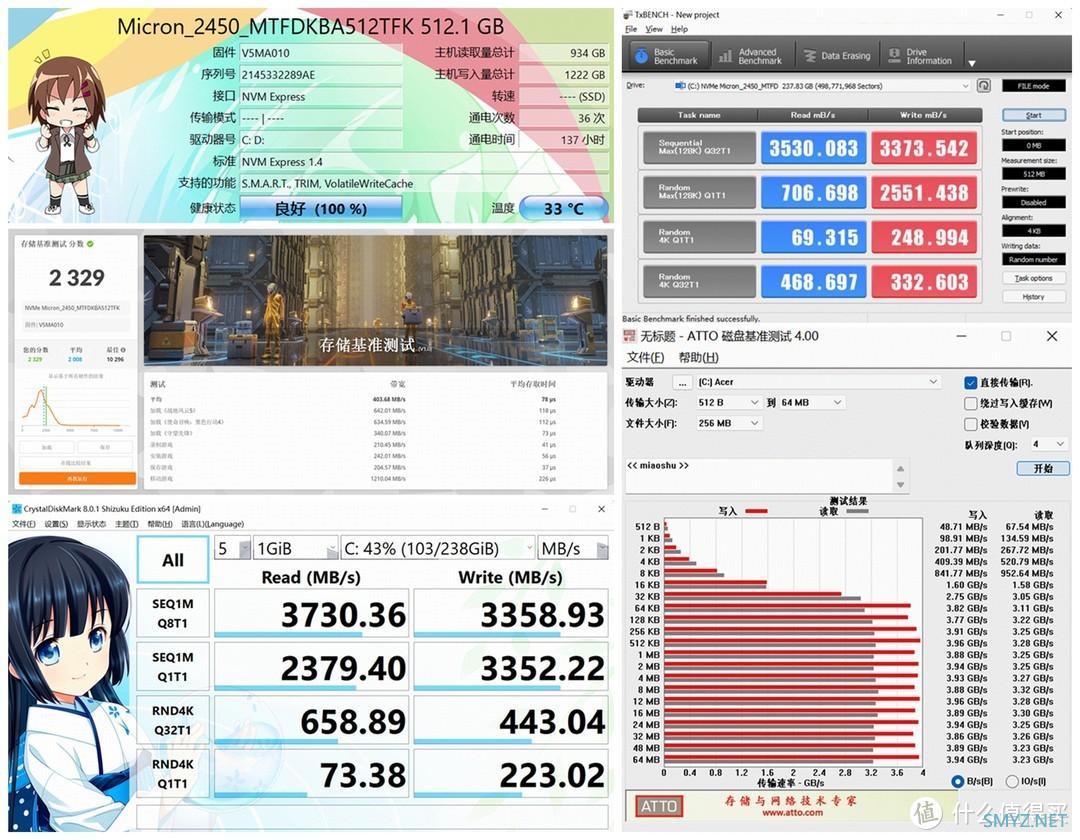Open CrystalDiskMark 主题(T) menu
Viewport: 1080px width, 840px height.
pos(125,524)
